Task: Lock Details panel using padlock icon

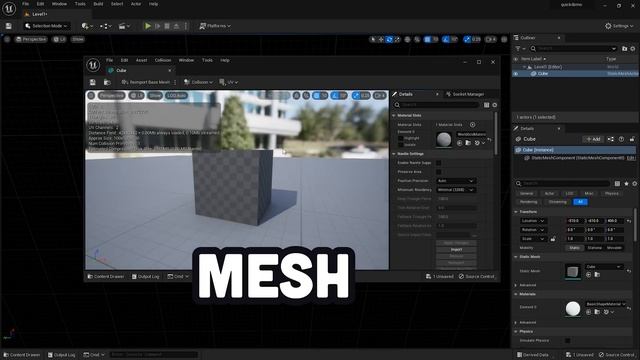Action: pos(632,139)
